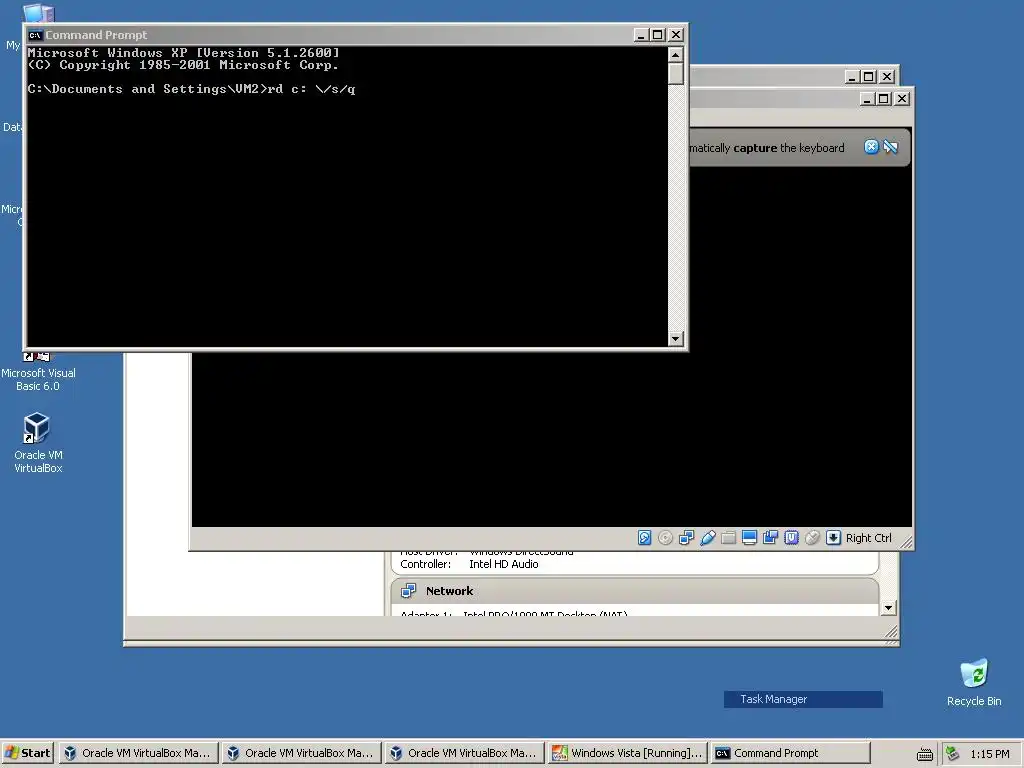Close the Windows Vista VM window
The image size is (1024, 768).
click(x=902, y=98)
